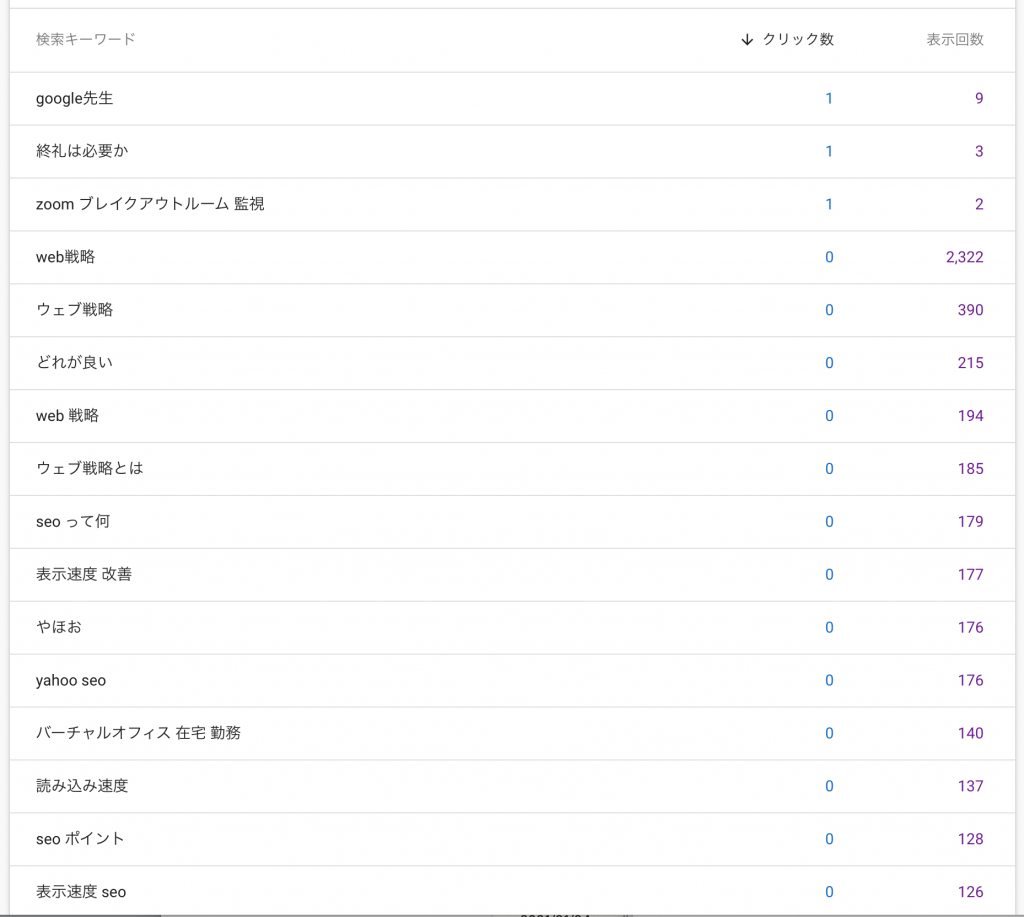Click the seo ポイント query row
This screenshot has width=1024, height=917.
80,839
